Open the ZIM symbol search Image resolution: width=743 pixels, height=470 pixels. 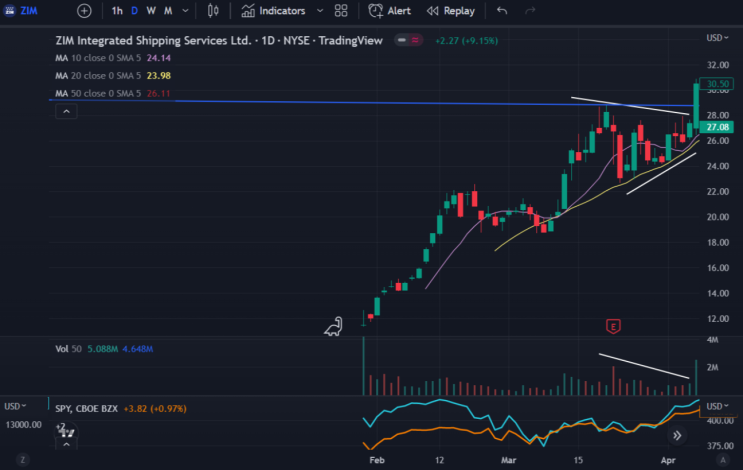(x=21, y=10)
